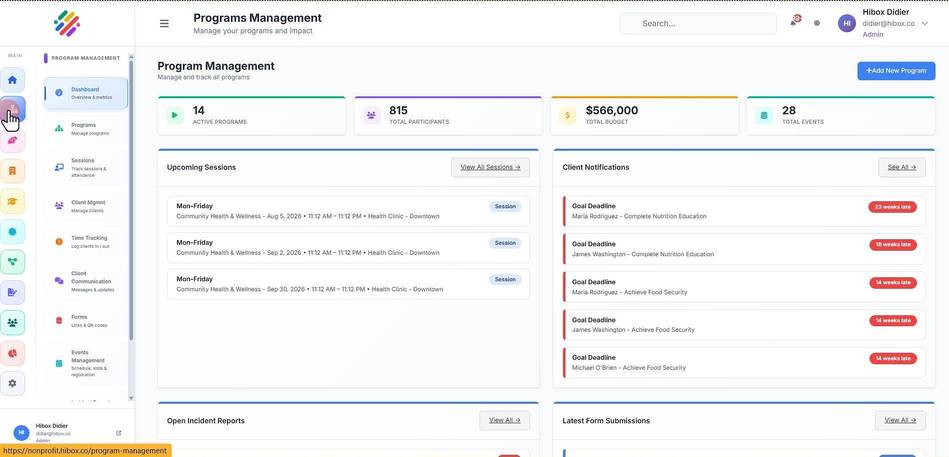Open the Home icon in main rail
Viewport: 949px width, 457px height.
(12, 80)
